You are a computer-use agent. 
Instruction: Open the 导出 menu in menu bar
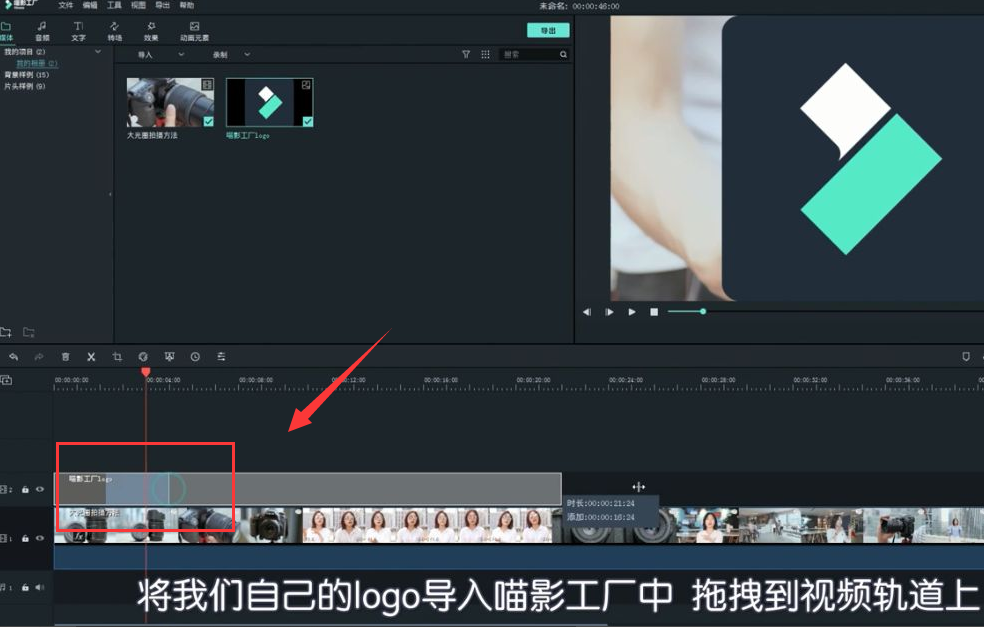click(163, 6)
